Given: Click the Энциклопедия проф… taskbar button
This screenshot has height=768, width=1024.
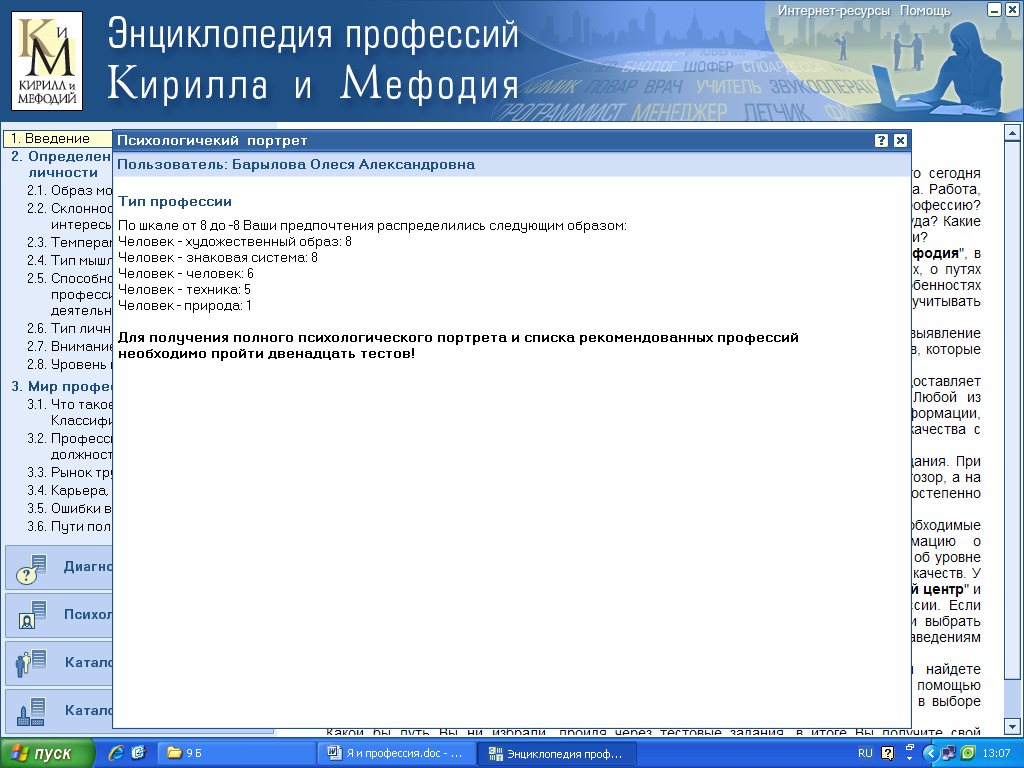Looking at the screenshot, I should pos(557,753).
